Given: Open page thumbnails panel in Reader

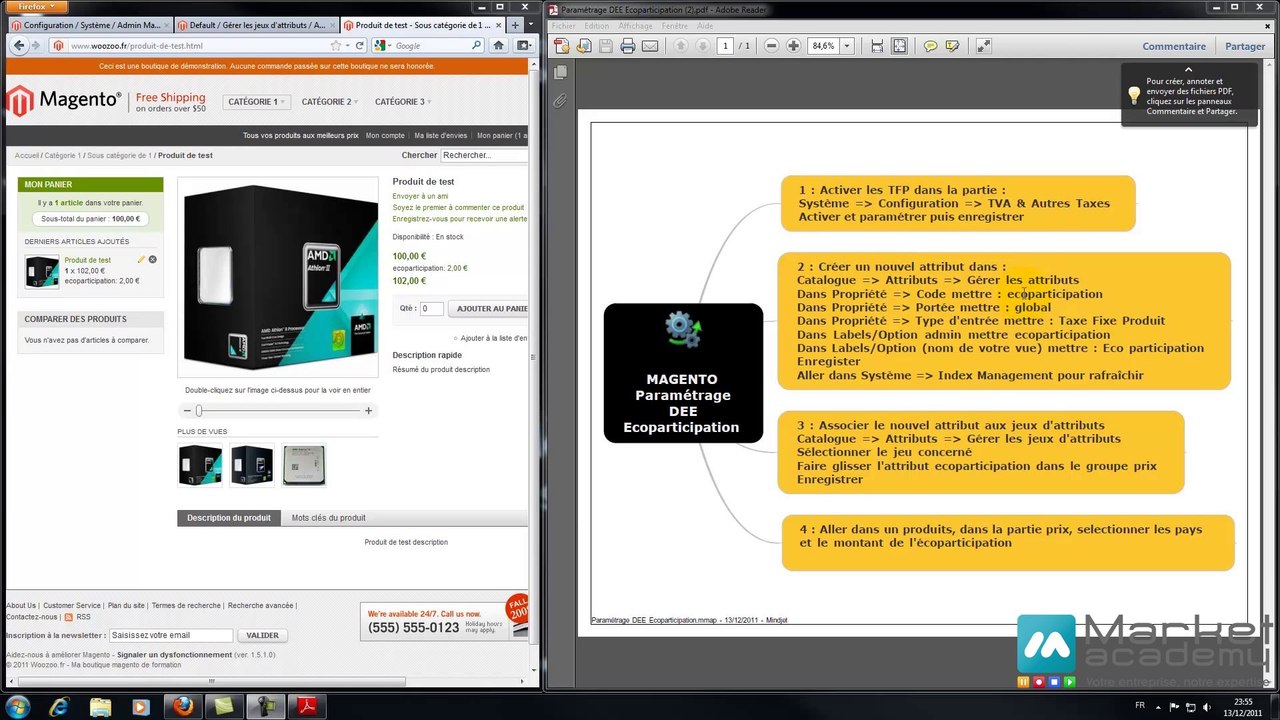Looking at the screenshot, I should (560, 73).
